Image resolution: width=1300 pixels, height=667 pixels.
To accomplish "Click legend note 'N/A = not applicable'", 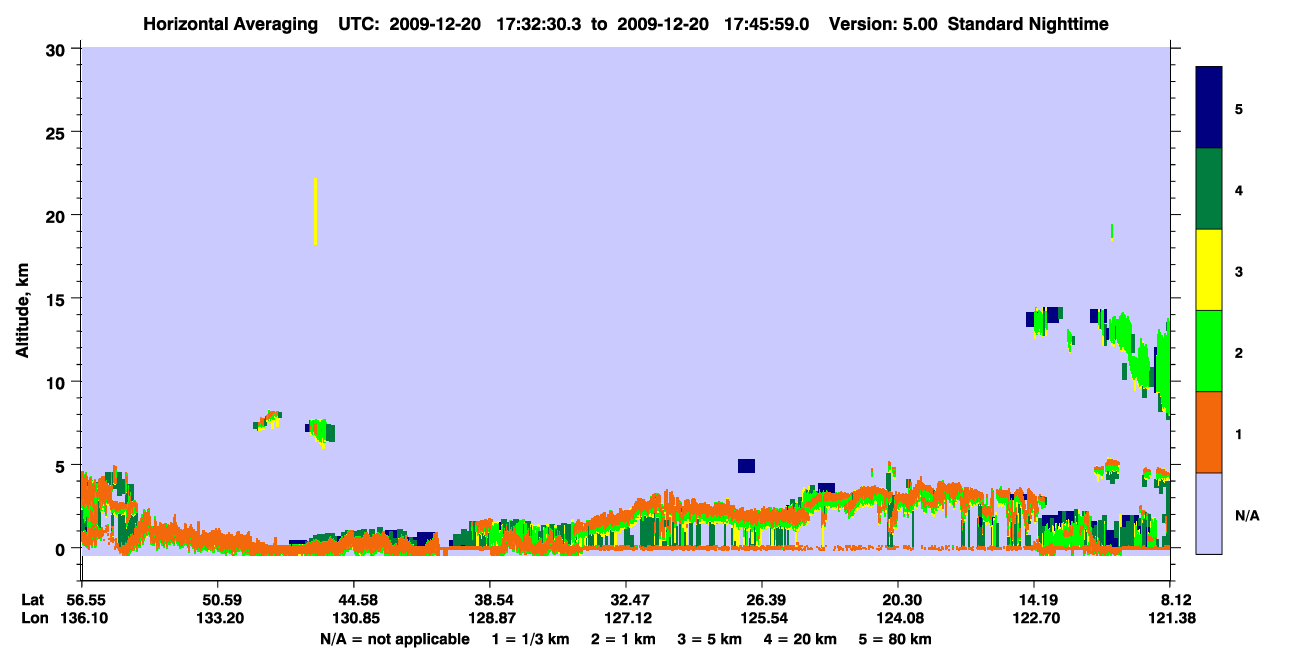I will [x=394, y=639].
